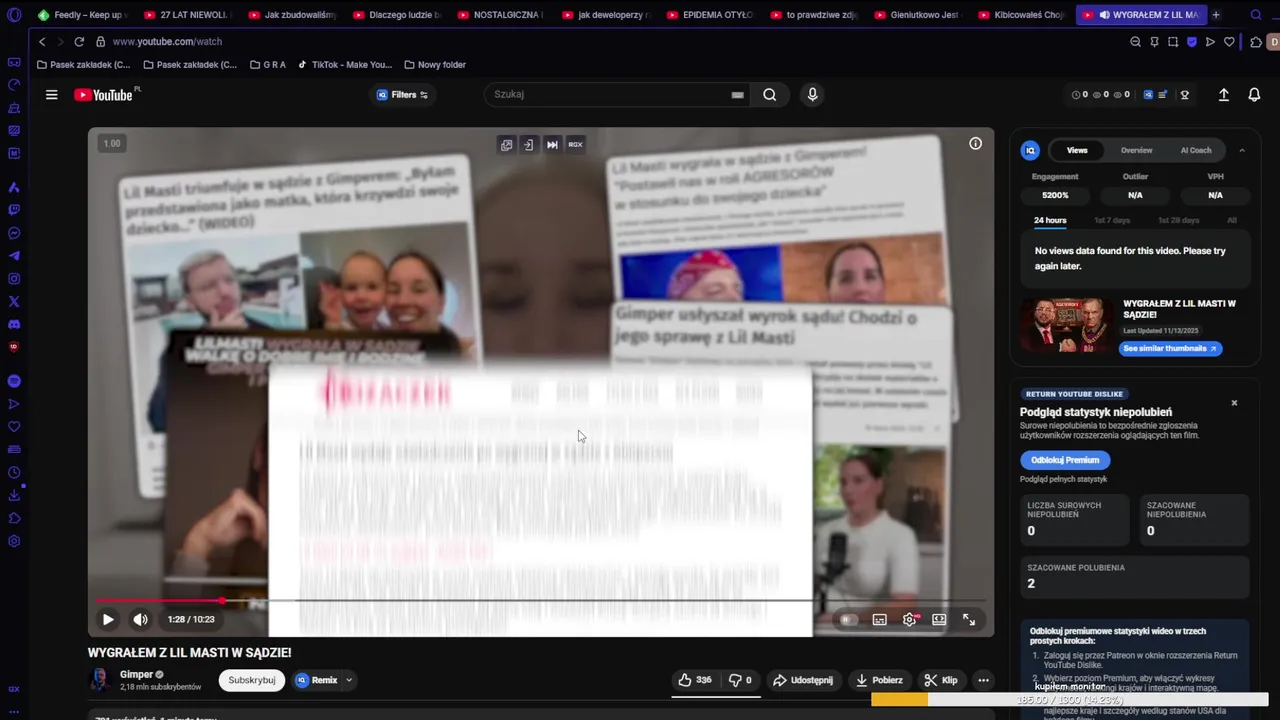Screen dimensions: 1280x720
Task: Reload the page
Action: pyautogui.click(x=79, y=42)
